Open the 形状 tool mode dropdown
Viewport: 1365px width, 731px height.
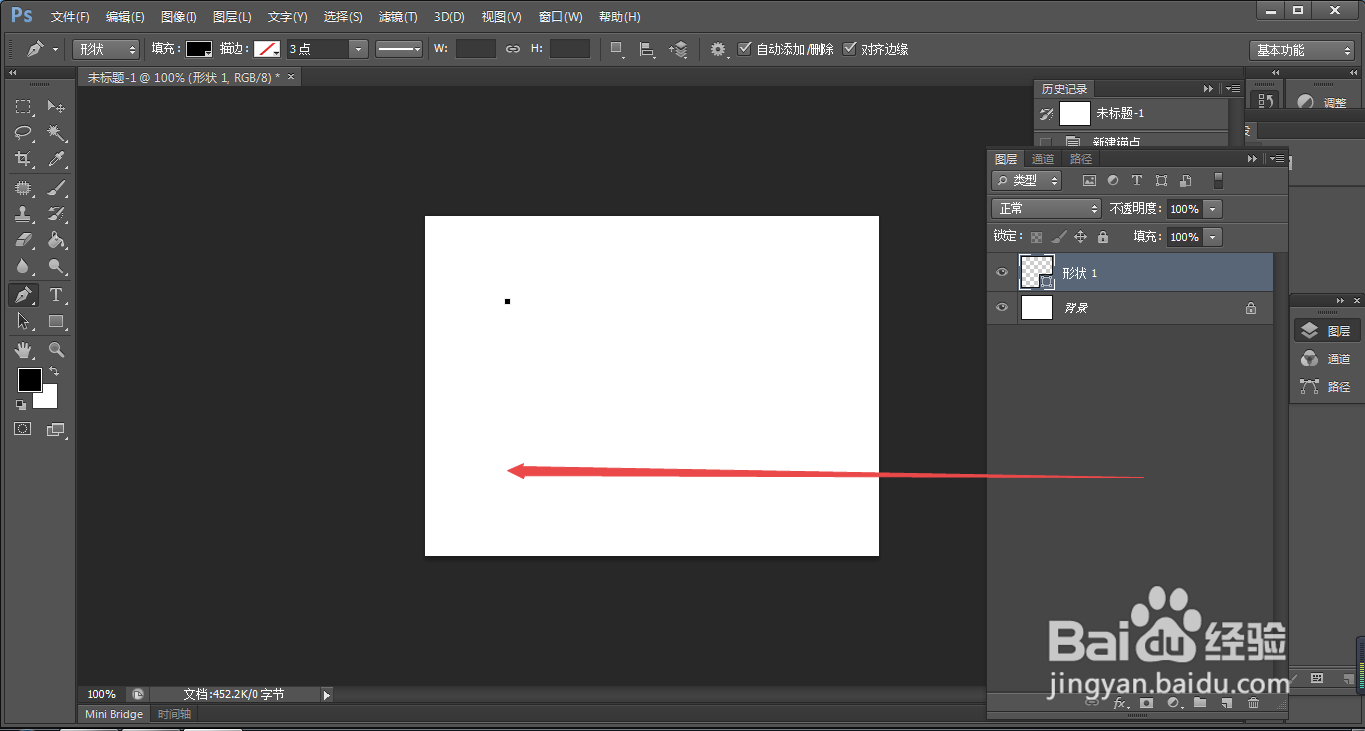(106, 49)
